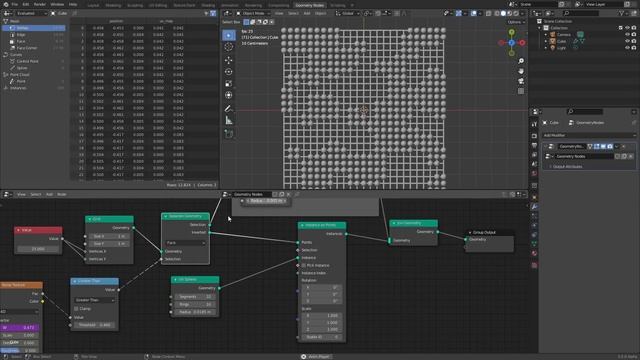The height and width of the screenshot is (360, 640).
Task: Open the Add Modifier dropdown
Action: click(589, 135)
